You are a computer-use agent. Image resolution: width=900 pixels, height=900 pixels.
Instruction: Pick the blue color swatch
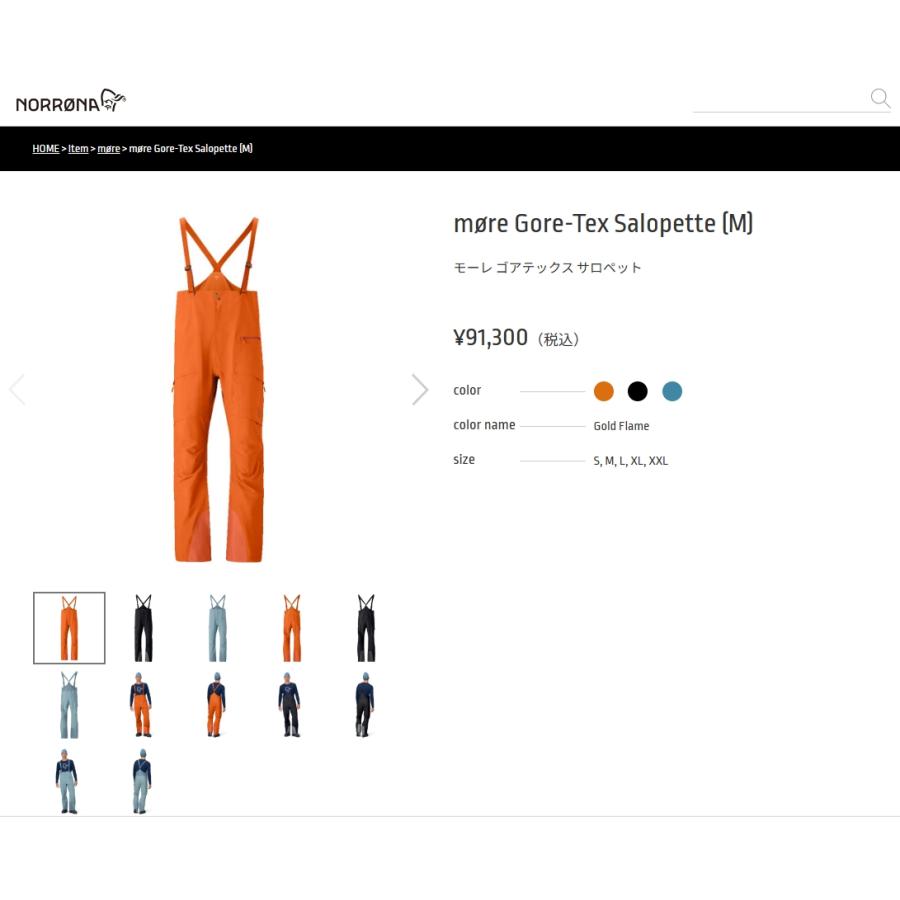point(672,391)
